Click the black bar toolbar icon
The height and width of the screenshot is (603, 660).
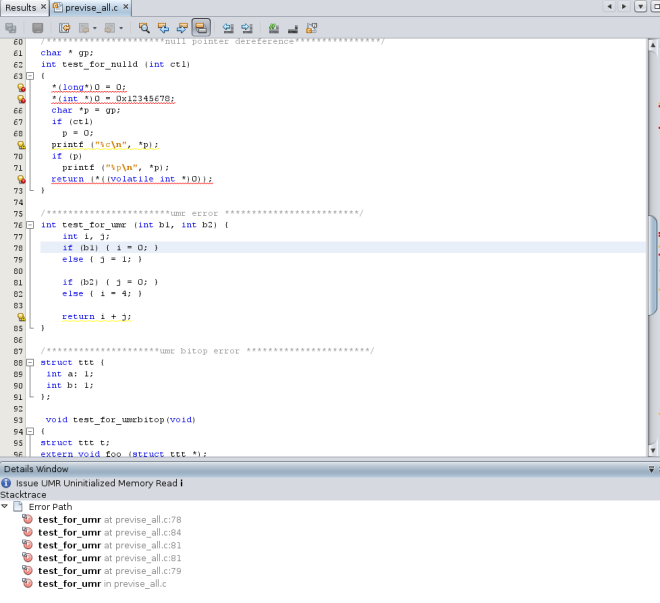(x=293, y=28)
